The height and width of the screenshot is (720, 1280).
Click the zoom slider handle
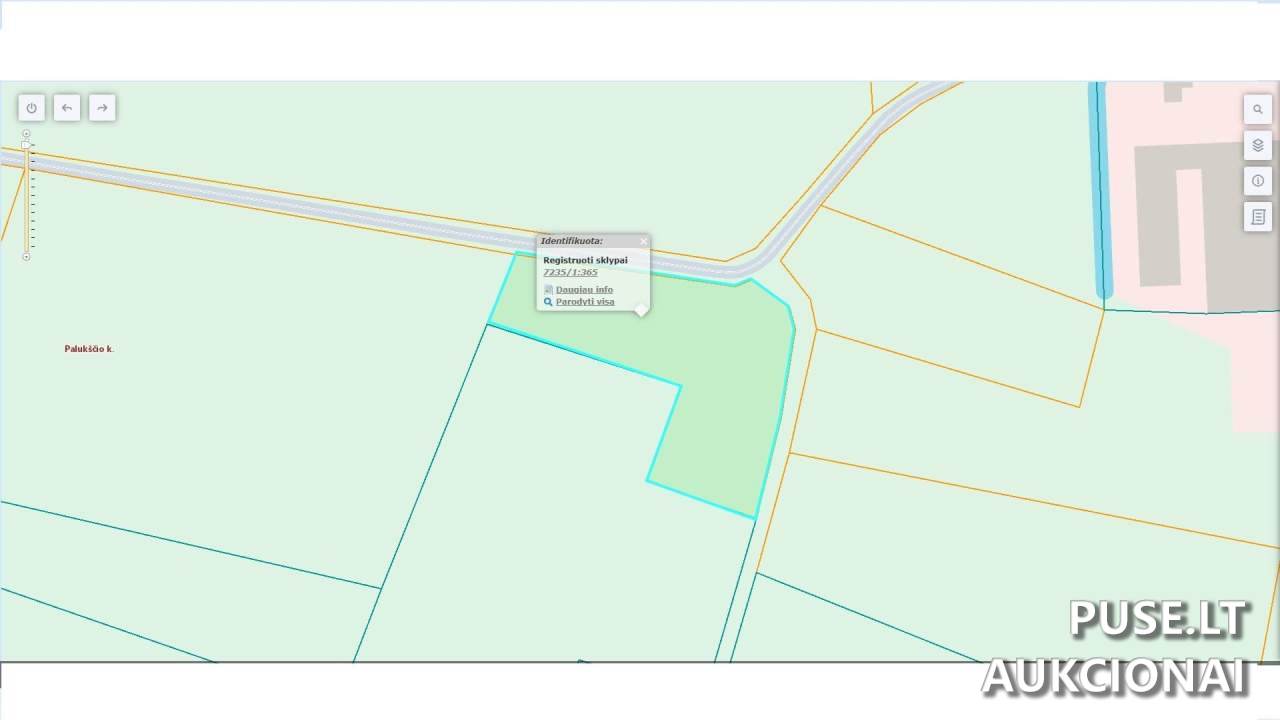[x=26, y=146]
